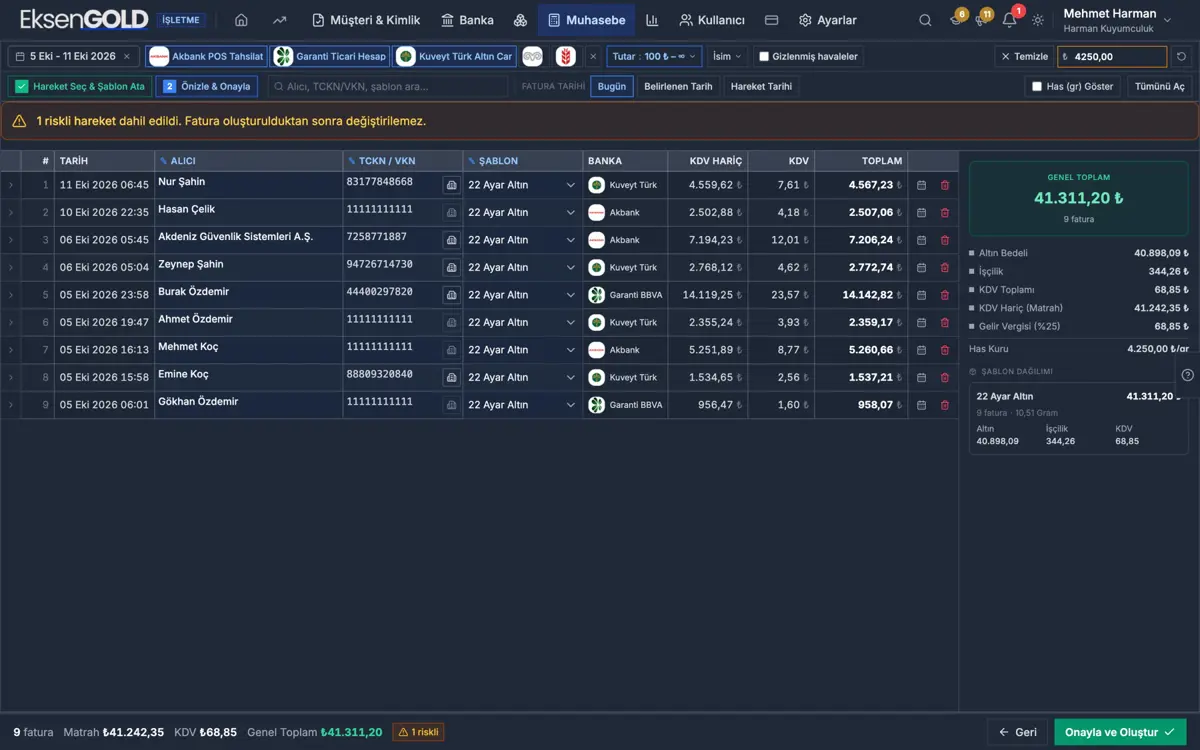Open the 5 Eki - 11 Eki 2026 date range
Viewport: 1200px width, 750px height.
tap(73, 57)
